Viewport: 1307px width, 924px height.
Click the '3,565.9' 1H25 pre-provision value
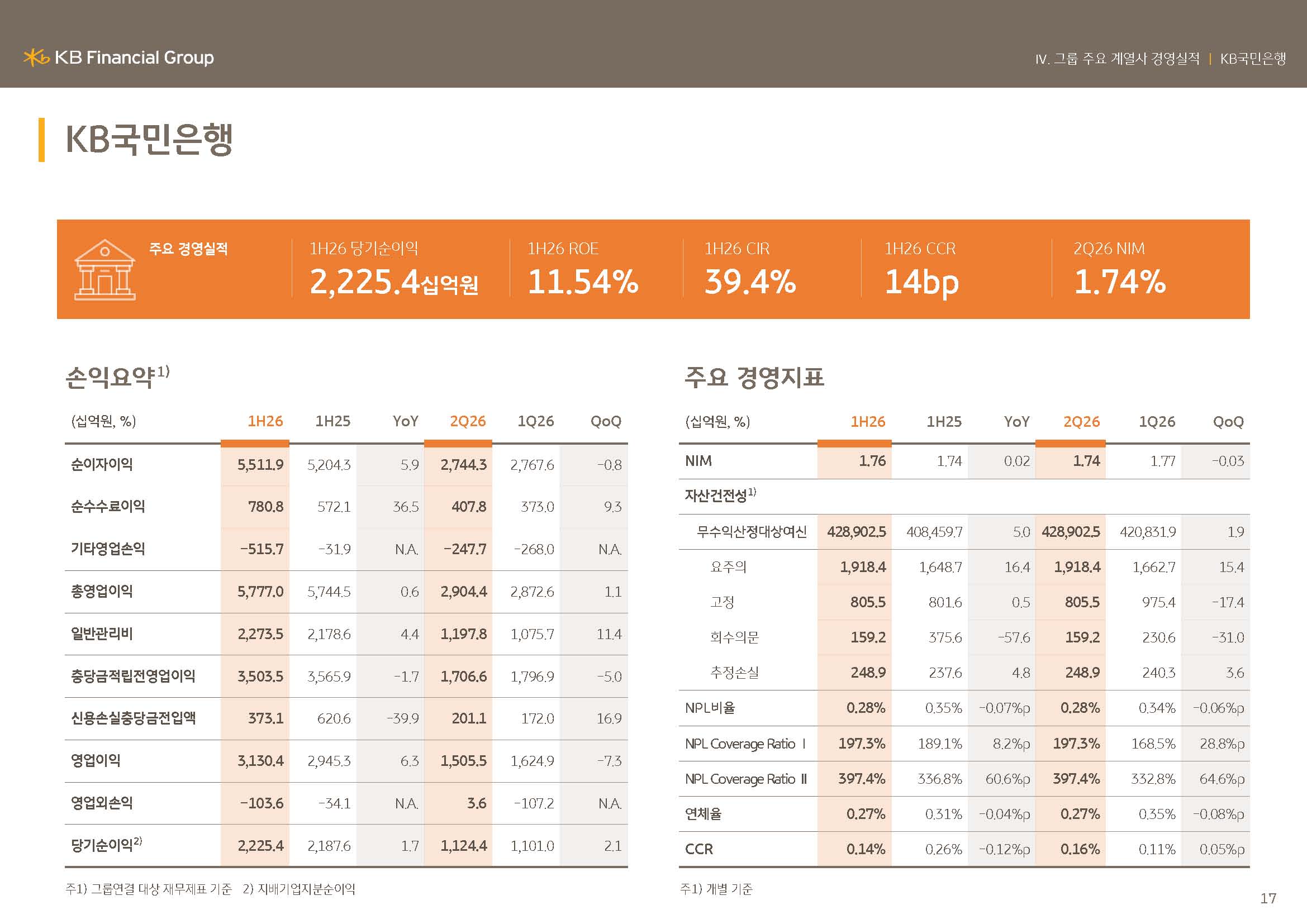point(329,677)
